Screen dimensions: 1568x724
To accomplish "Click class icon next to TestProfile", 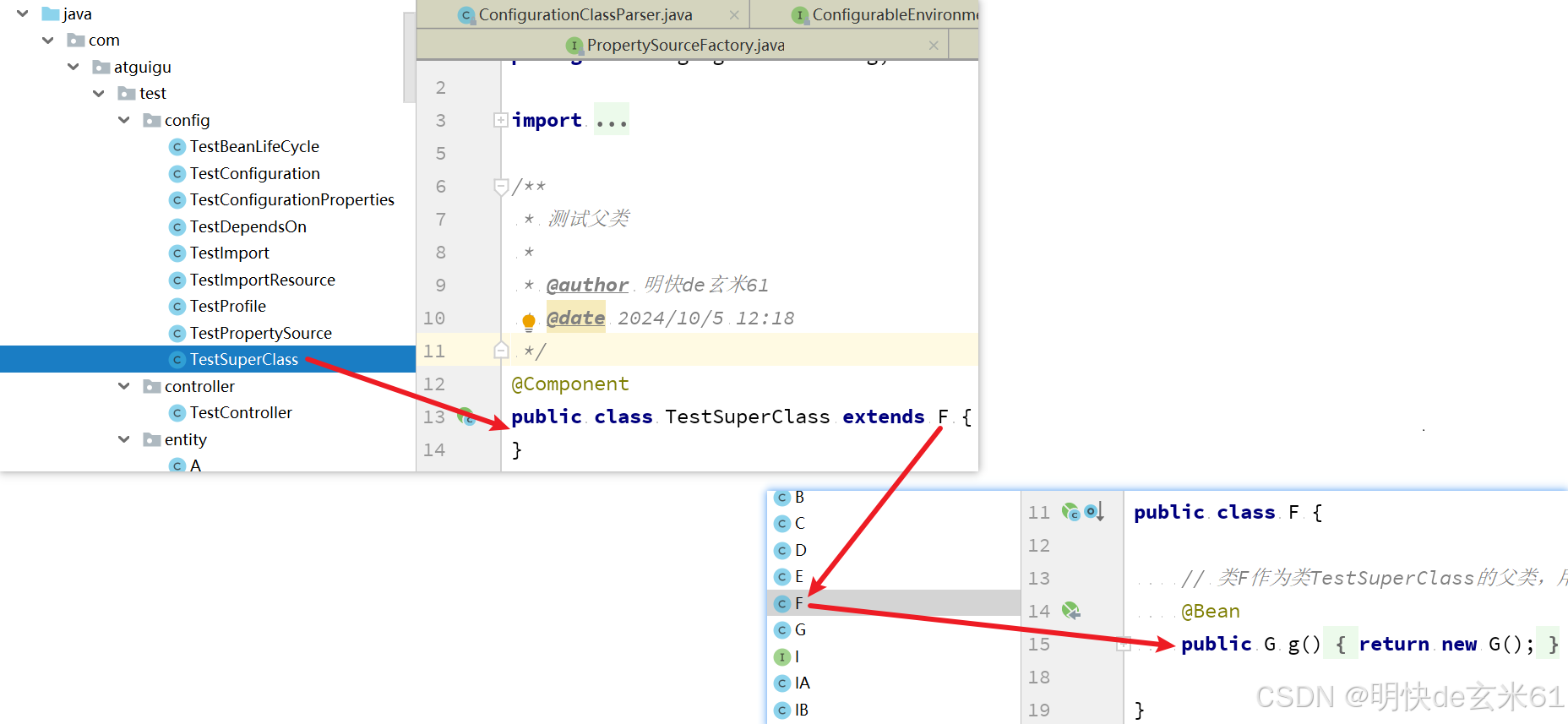I will [x=177, y=307].
